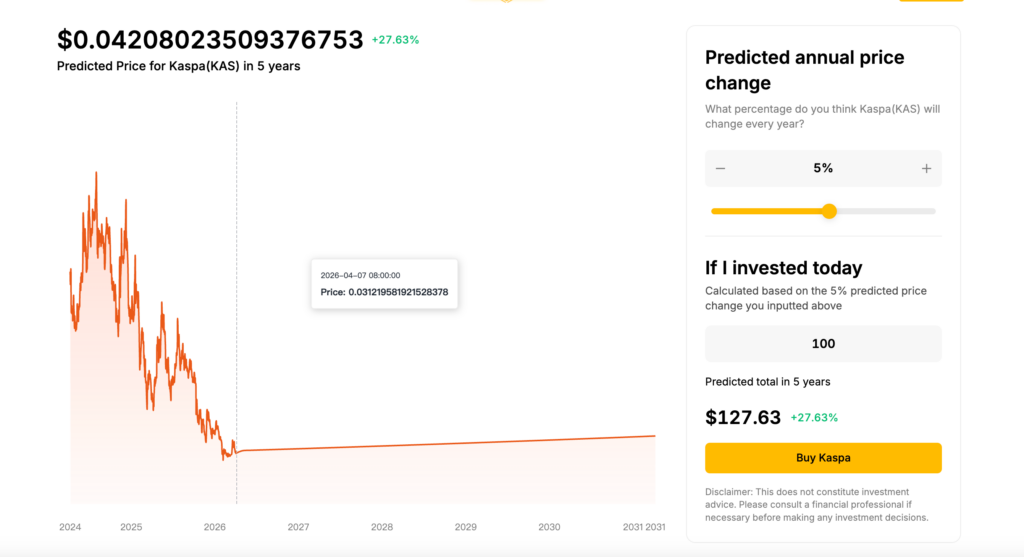The width and height of the screenshot is (1024, 557).
Task: Click the $127.63 predicted total value
Action: (x=743, y=418)
